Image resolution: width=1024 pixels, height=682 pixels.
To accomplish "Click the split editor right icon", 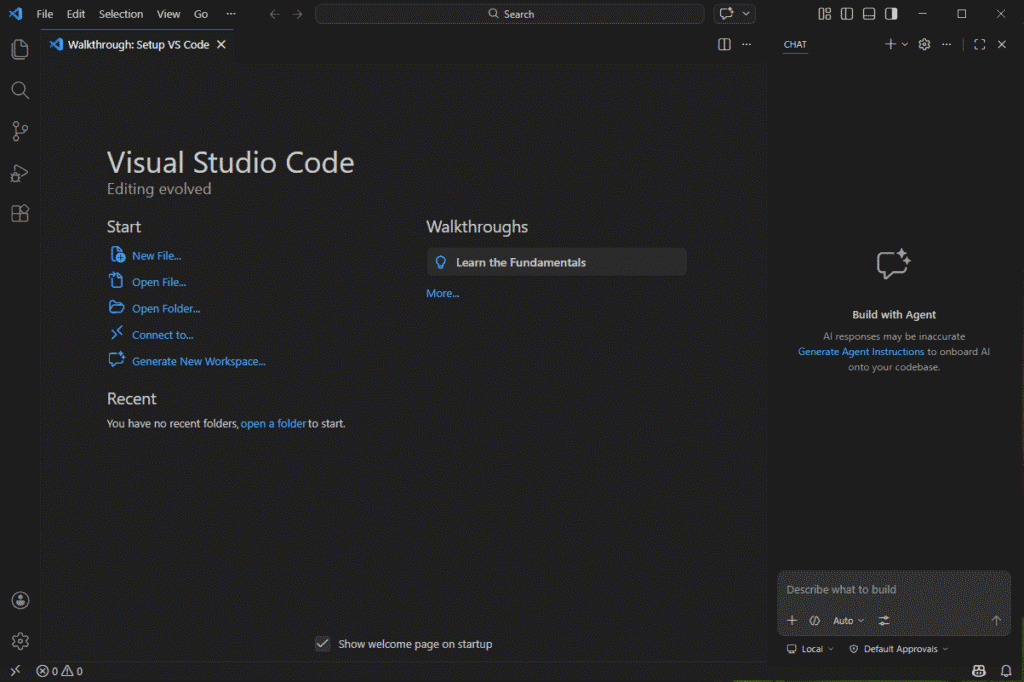I will coord(724,44).
